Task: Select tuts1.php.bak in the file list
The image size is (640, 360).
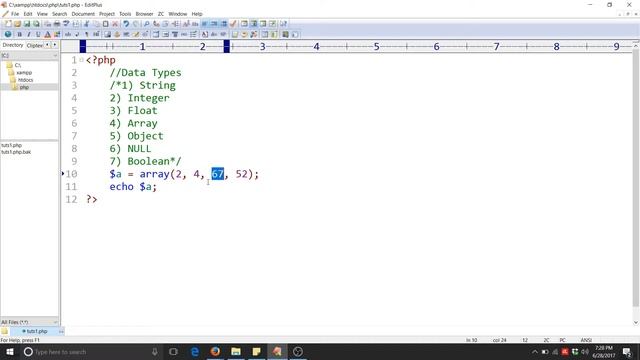Action: [16, 152]
